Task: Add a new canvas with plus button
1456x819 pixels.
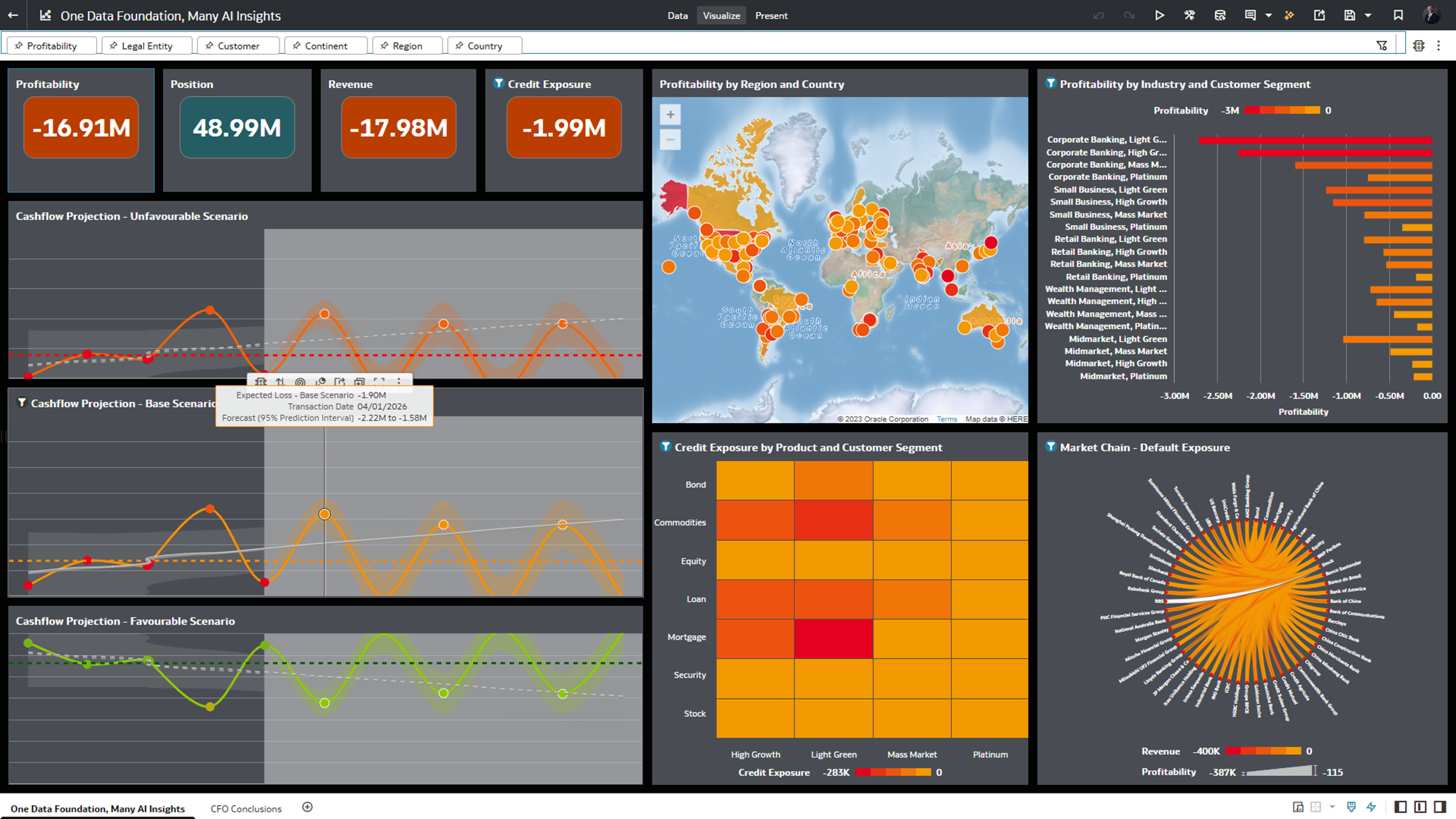Action: (x=307, y=807)
